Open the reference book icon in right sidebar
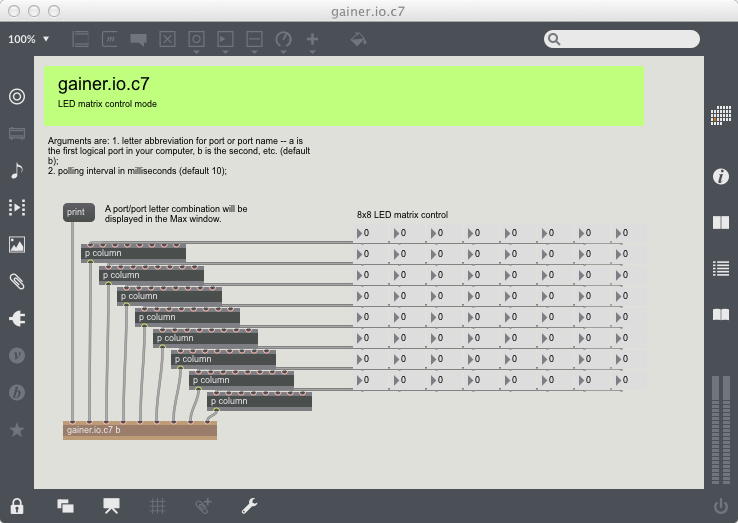This screenshot has width=738, height=523. (721, 222)
